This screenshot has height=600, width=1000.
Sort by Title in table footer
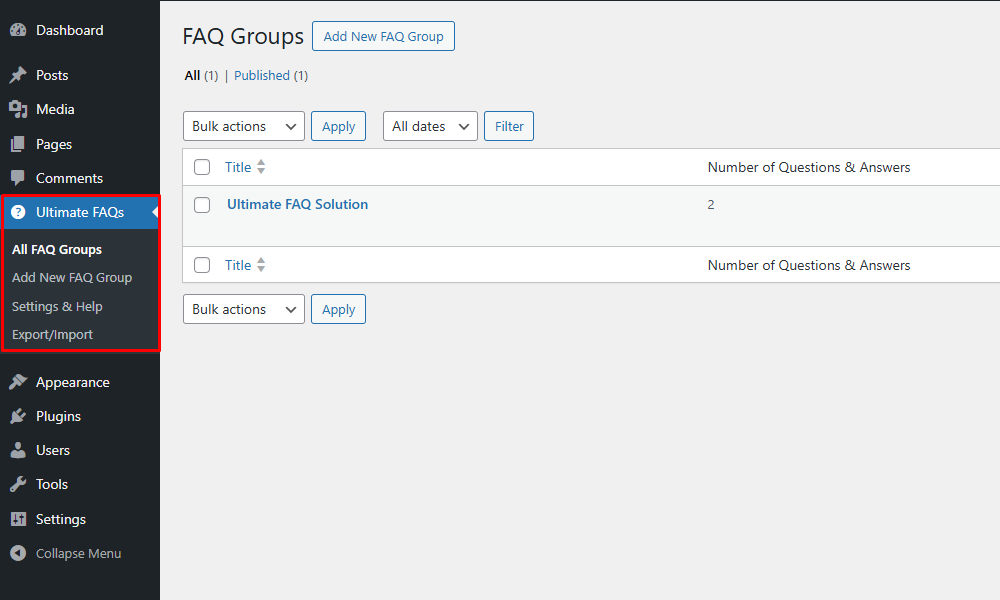(238, 265)
